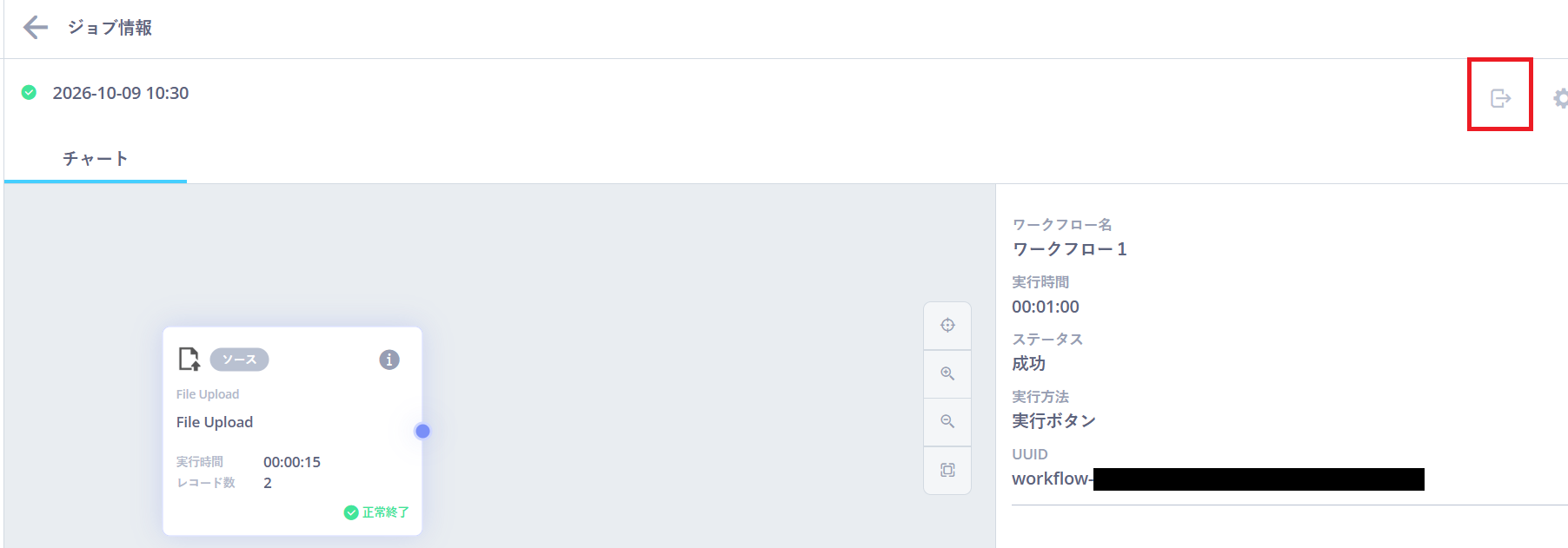The height and width of the screenshot is (548, 1568).
Task: Click the ジョブ情報 page title
Action: (110, 28)
